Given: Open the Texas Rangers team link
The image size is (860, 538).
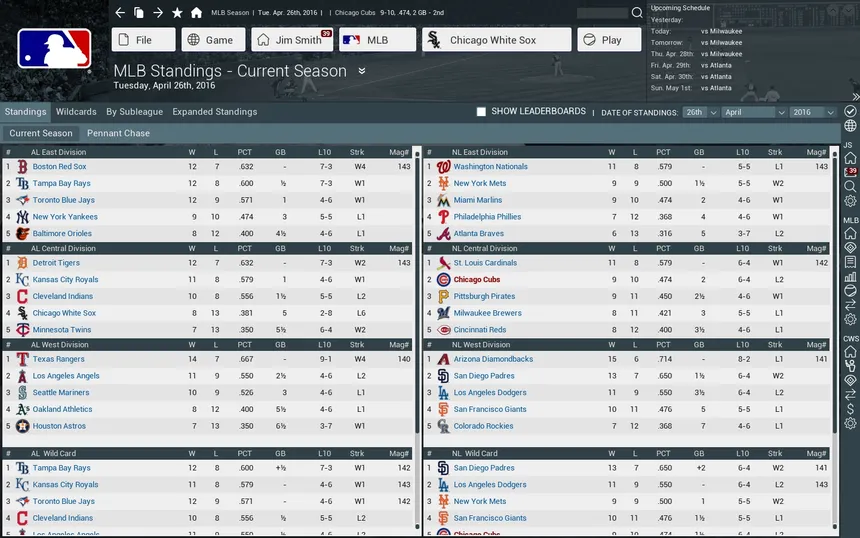Looking at the screenshot, I should [59, 359].
